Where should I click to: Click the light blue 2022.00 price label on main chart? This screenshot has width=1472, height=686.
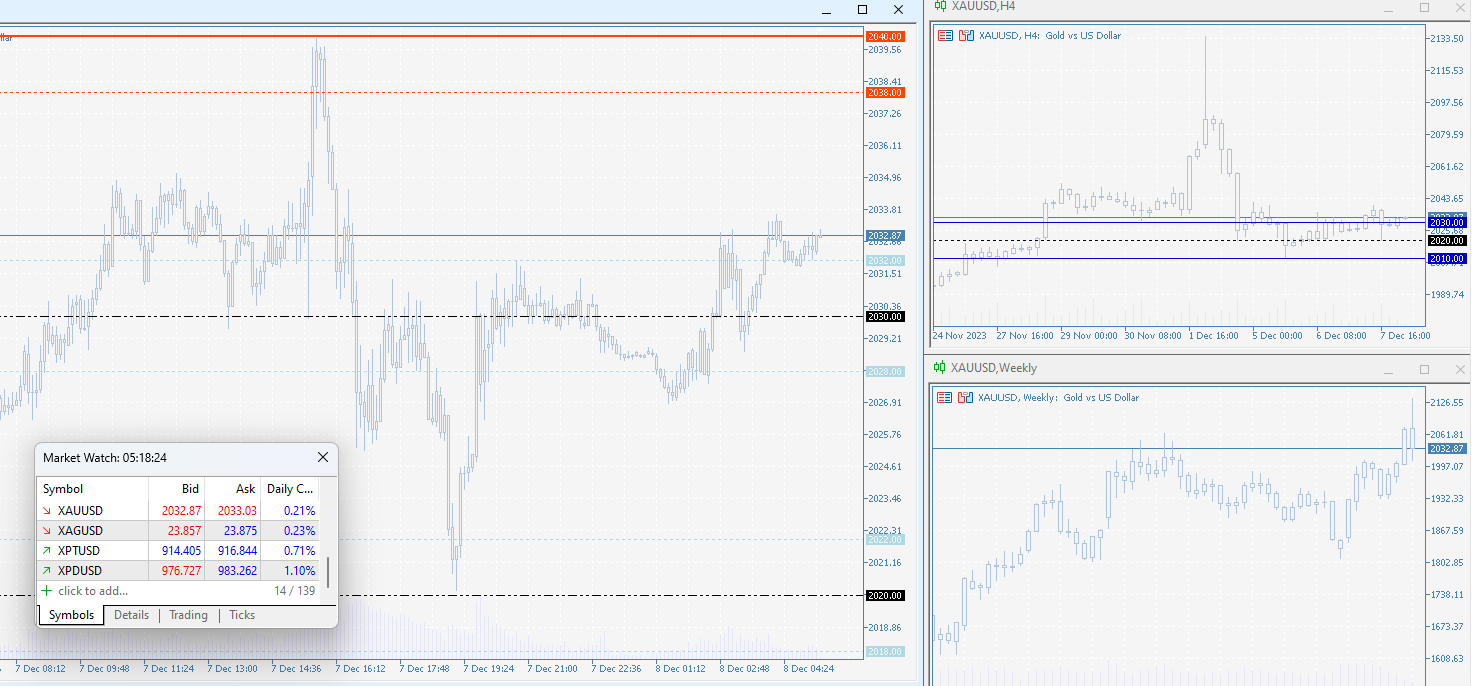coord(885,539)
